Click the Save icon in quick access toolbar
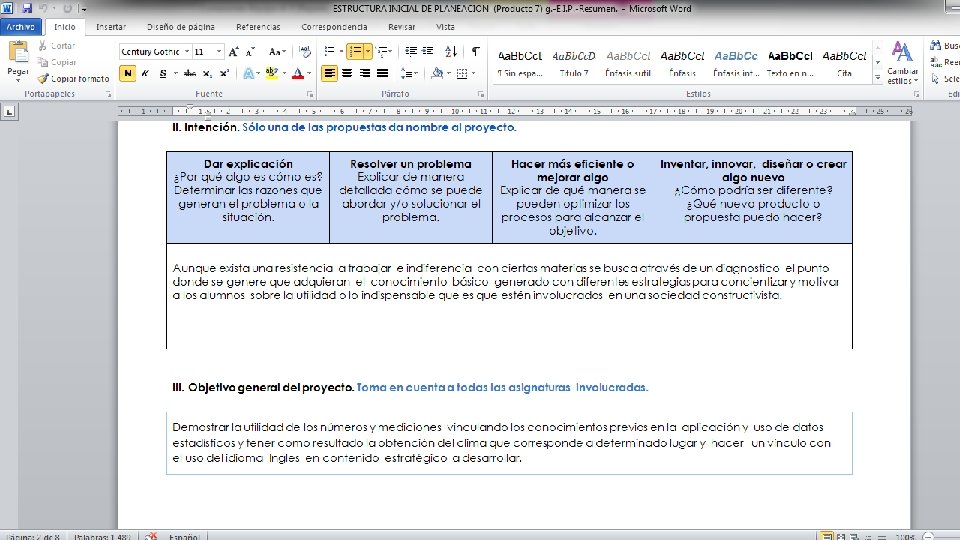Image resolution: width=960 pixels, height=540 pixels. [27, 8]
